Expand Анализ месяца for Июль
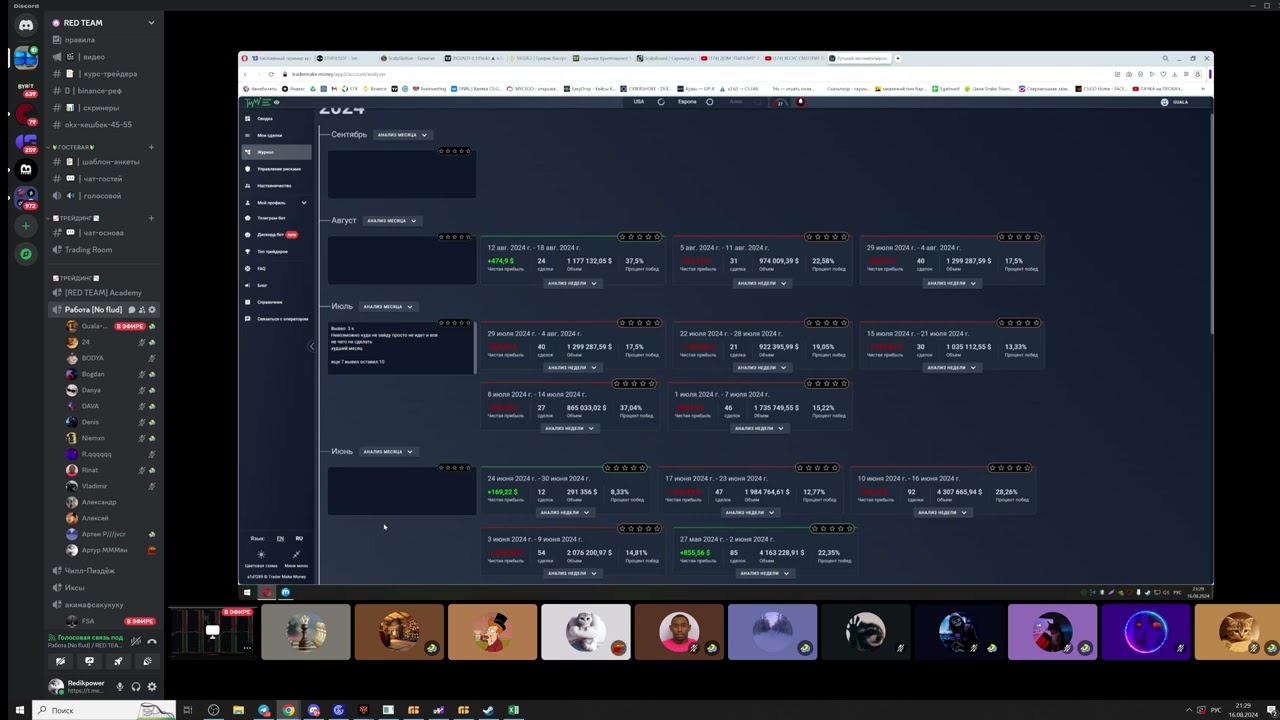1280x720 pixels. [x=387, y=307]
